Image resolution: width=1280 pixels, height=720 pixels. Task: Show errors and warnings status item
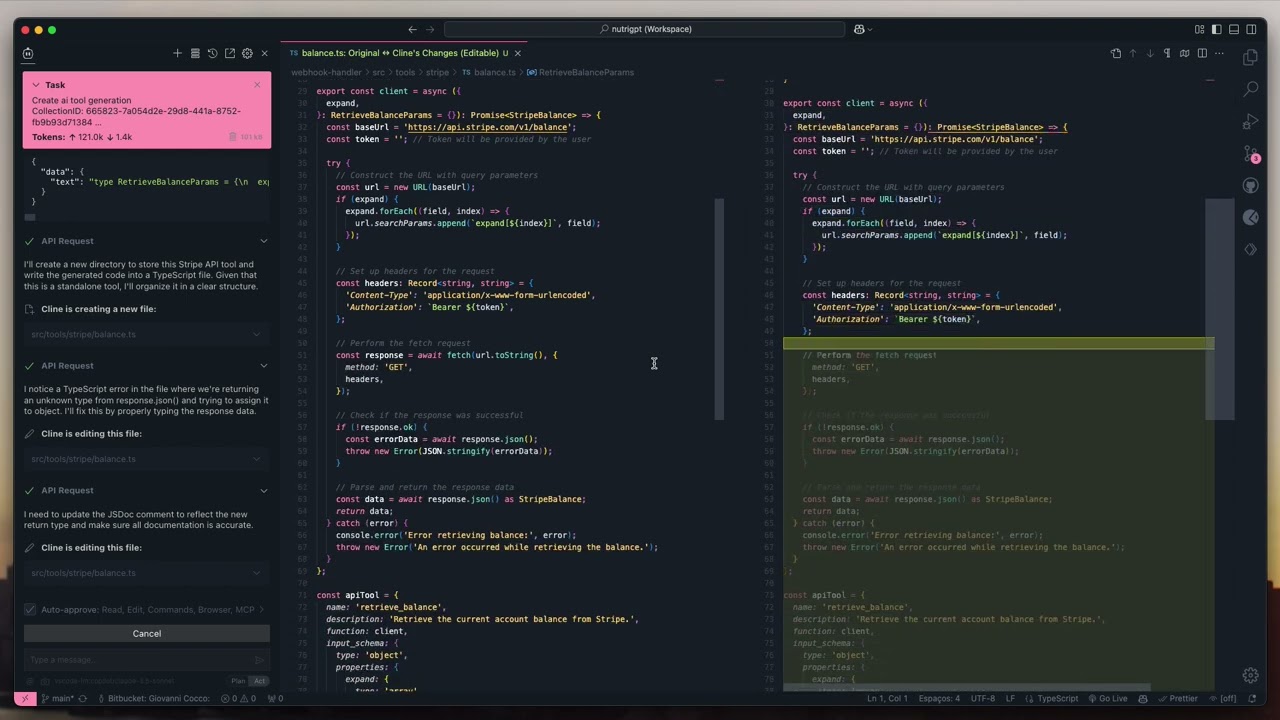[238, 698]
